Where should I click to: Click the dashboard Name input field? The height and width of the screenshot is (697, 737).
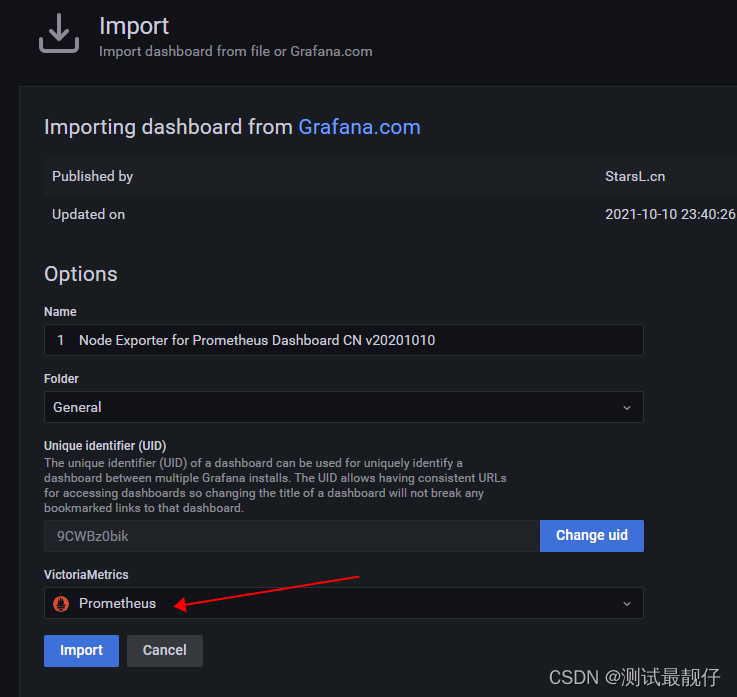344,340
